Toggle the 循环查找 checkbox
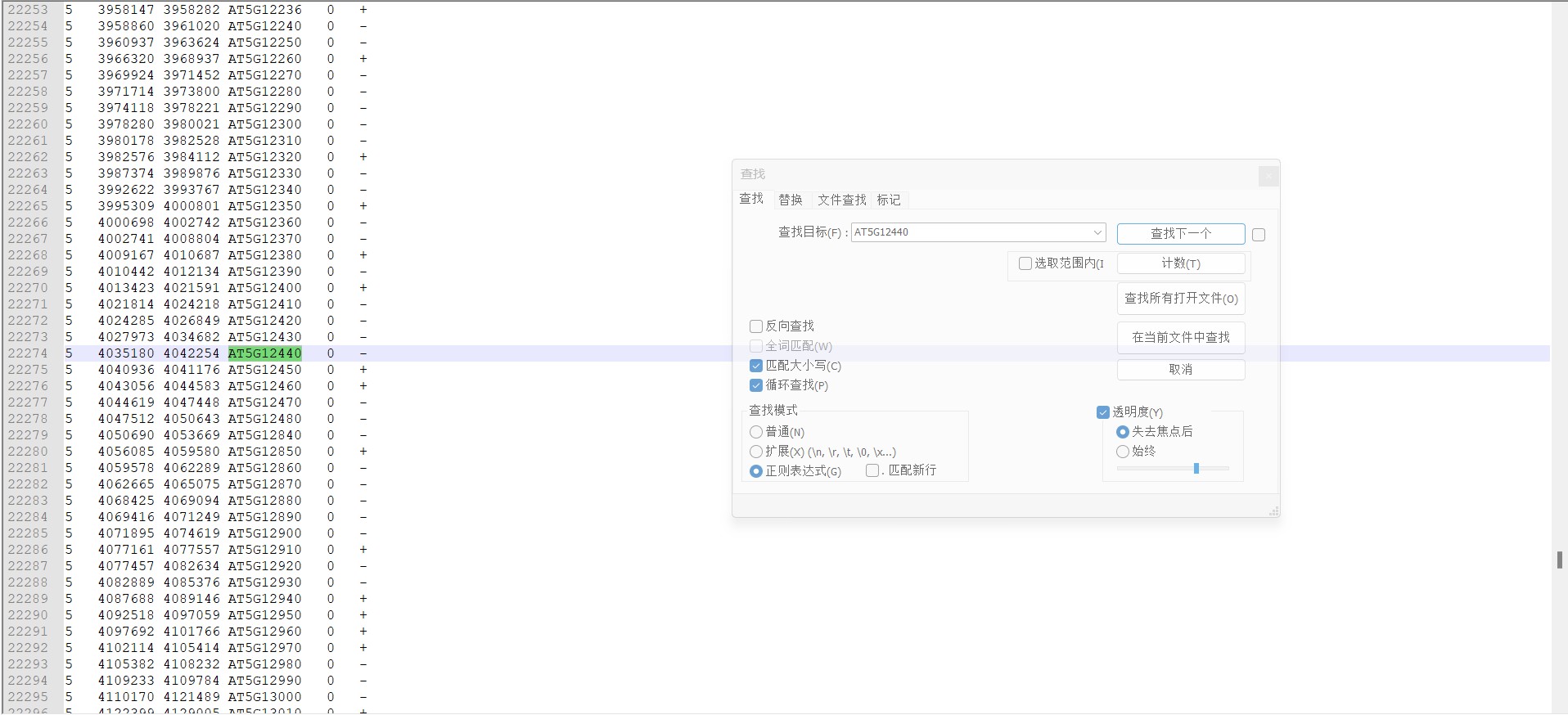The height and width of the screenshot is (715, 1568). [x=756, y=385]
